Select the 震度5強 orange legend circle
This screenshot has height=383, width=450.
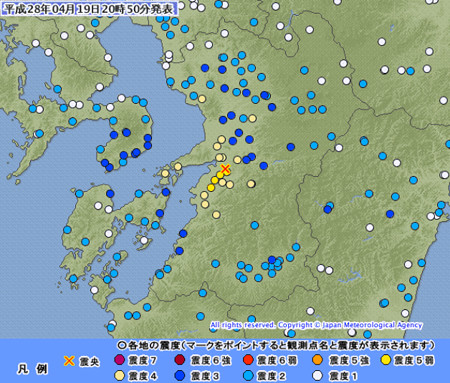318,360
